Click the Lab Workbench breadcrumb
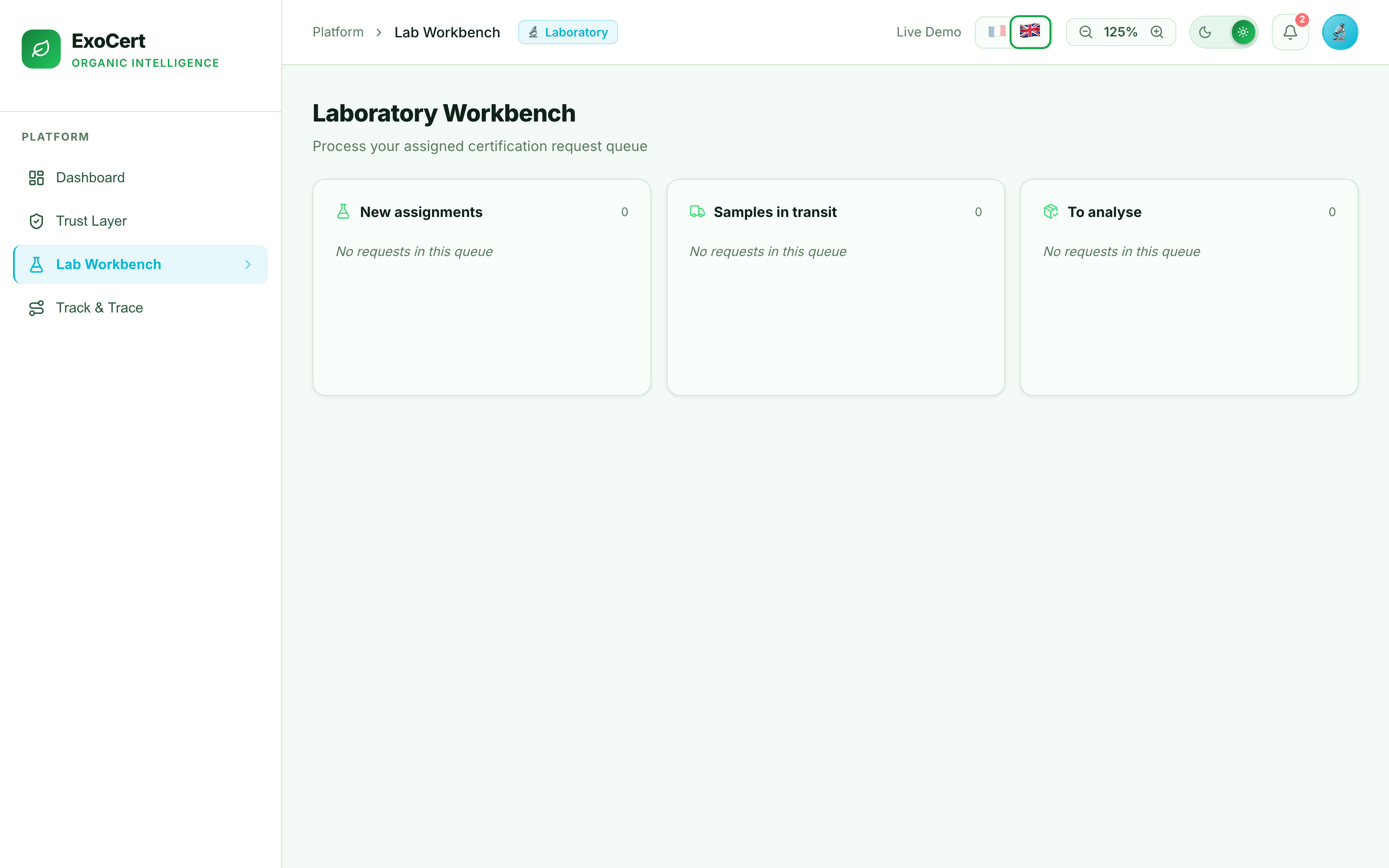Viewport: 1389px width, 868px height. 447,32
